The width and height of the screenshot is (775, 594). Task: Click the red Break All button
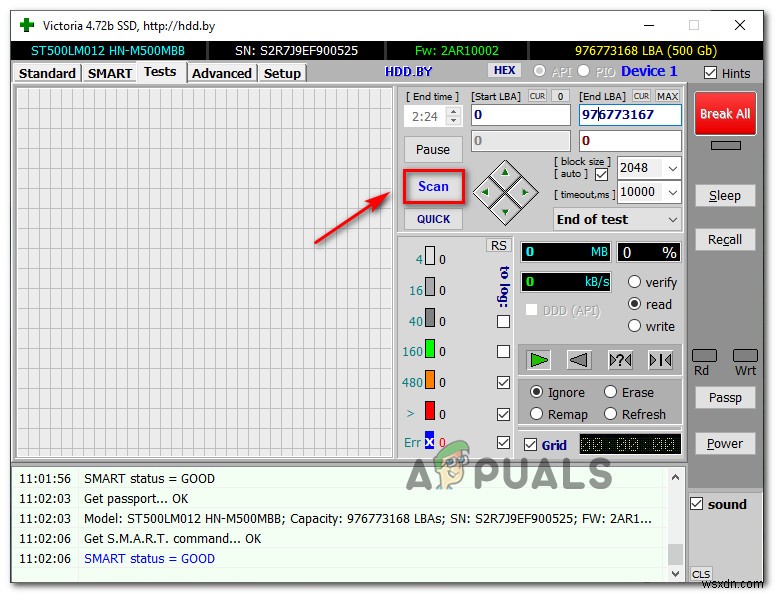tap(725, 114)
